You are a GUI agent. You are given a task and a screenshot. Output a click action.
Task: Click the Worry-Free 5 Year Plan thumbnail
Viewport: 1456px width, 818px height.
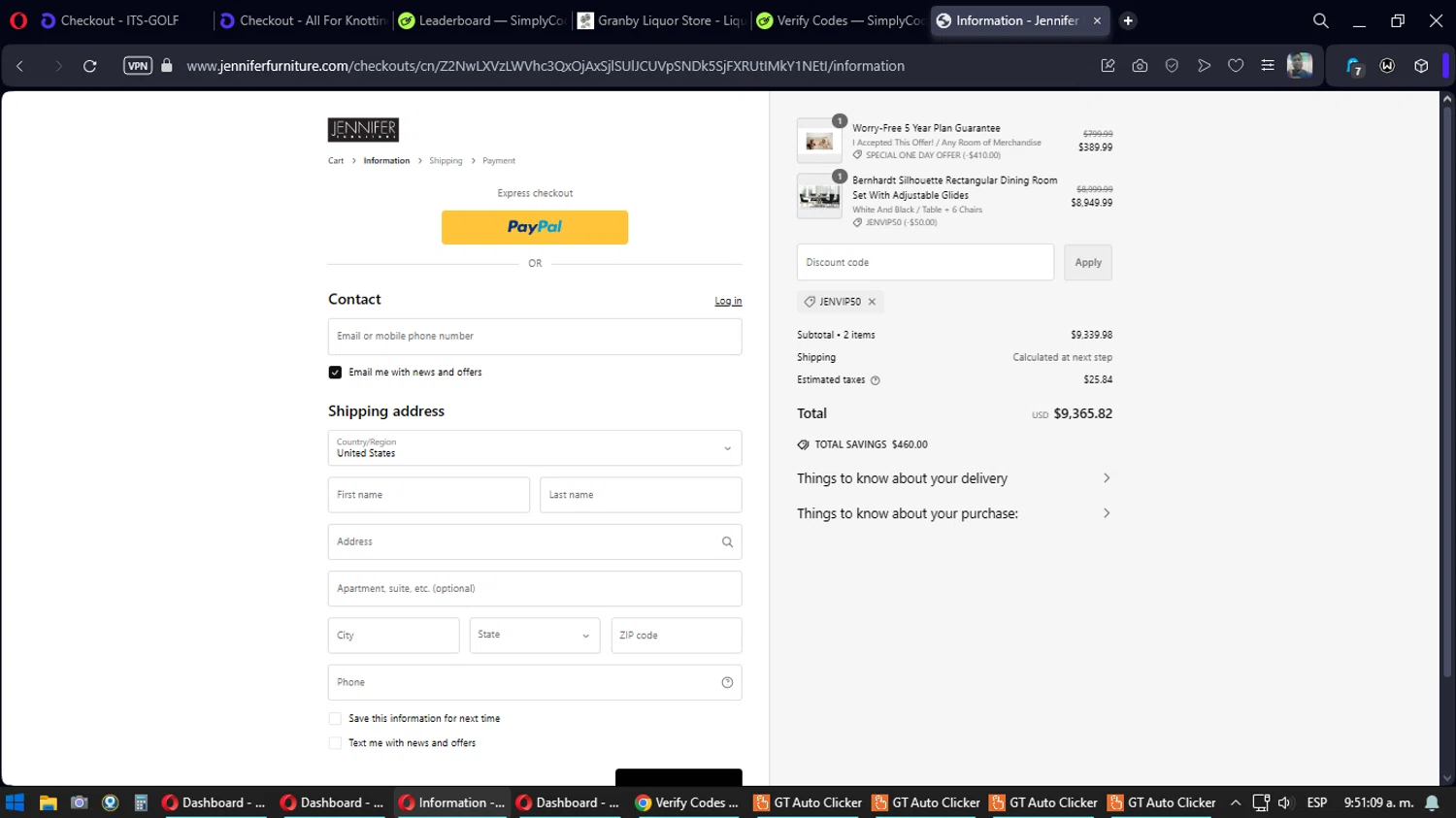[819, 141]
